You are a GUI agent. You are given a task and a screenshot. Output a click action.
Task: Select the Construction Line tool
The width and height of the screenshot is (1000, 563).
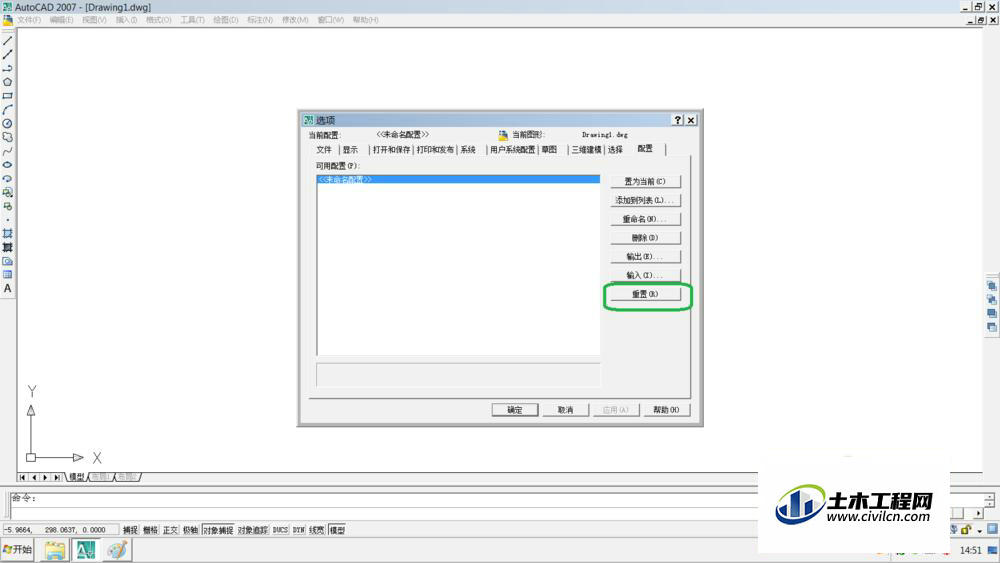pos(8,55)
